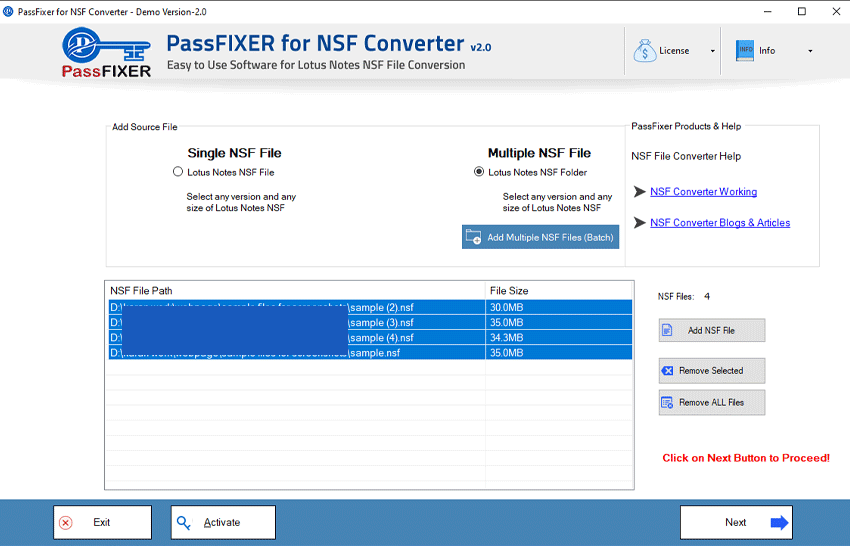Click arrow icon beside Blogs & Articles

pyautogui.click(x=640, y=222)
